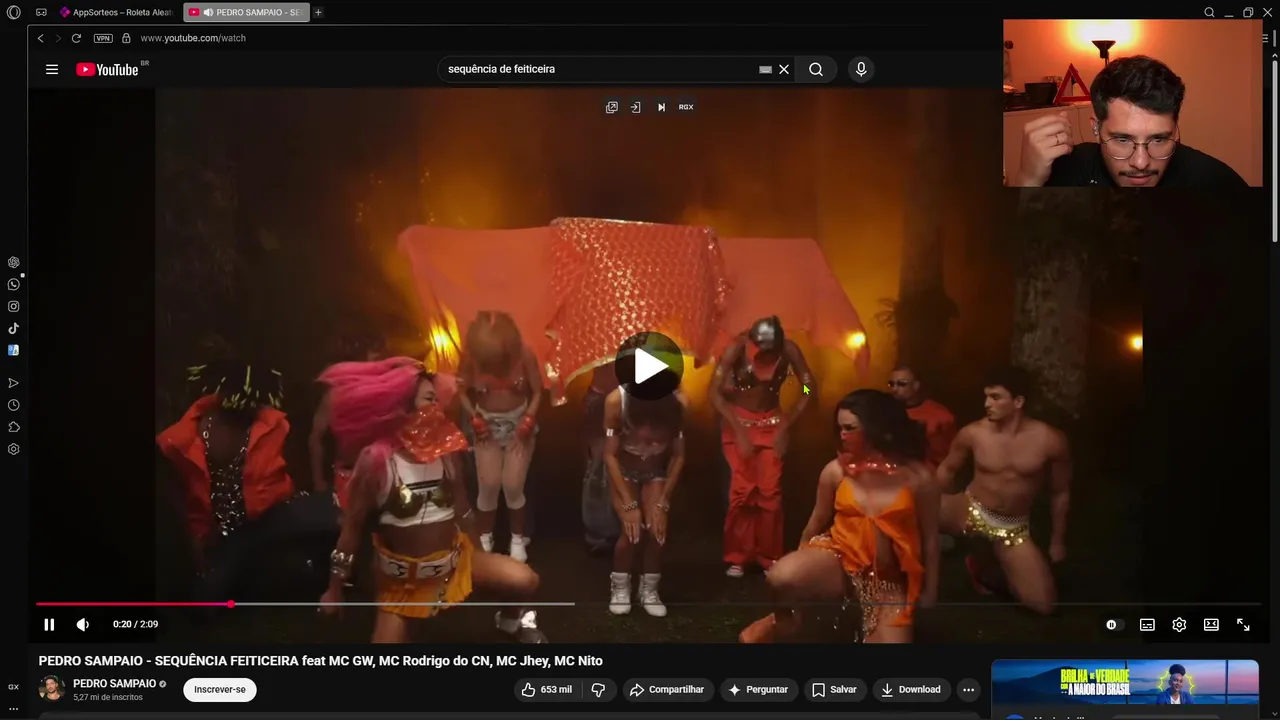The height and width of the screenshot is (720, 1280).
Task: Click the Perguntar button
Action: tap(758, 689)
